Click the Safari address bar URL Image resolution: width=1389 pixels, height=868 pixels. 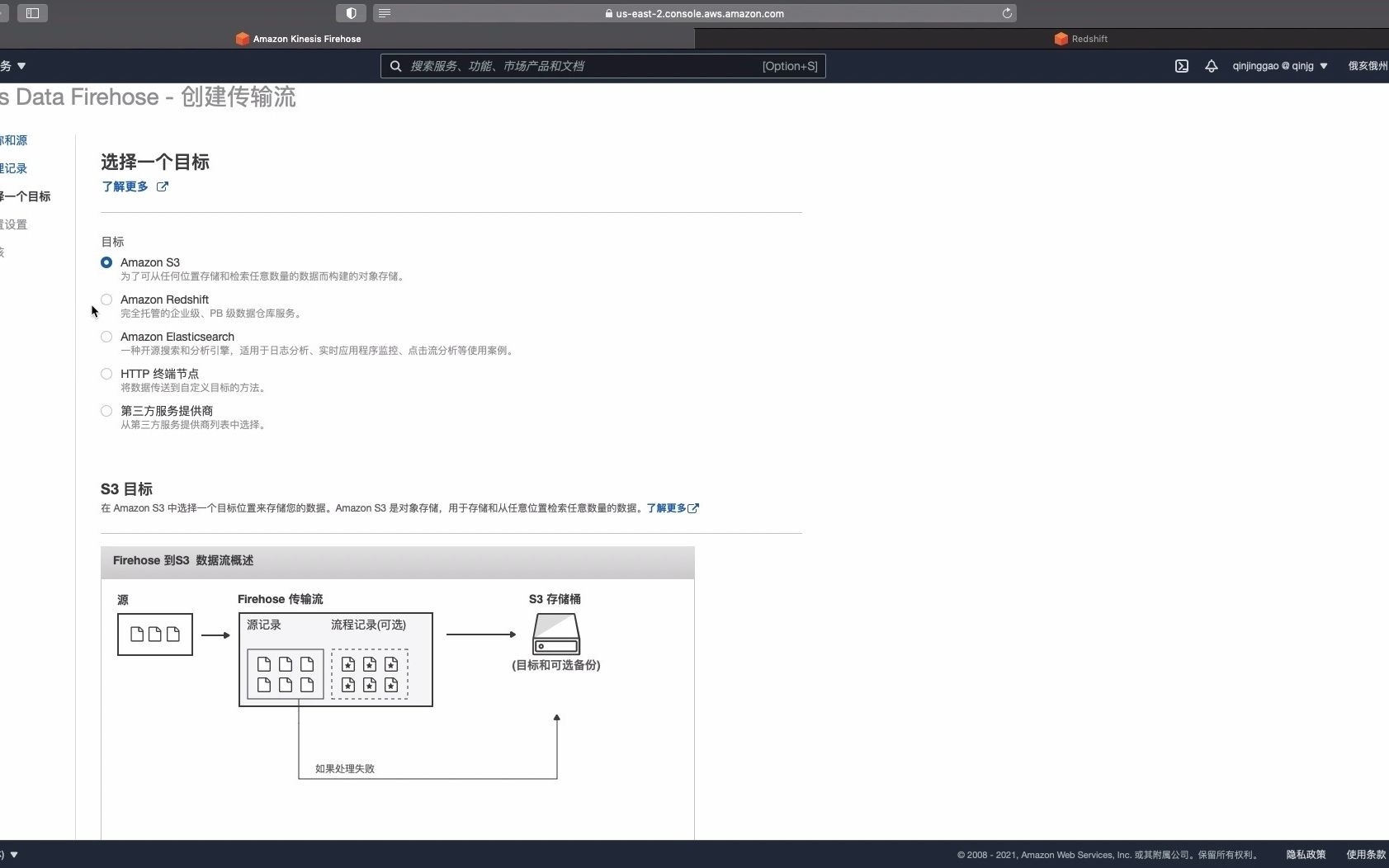pyautogui.click(x=700, y=13)
